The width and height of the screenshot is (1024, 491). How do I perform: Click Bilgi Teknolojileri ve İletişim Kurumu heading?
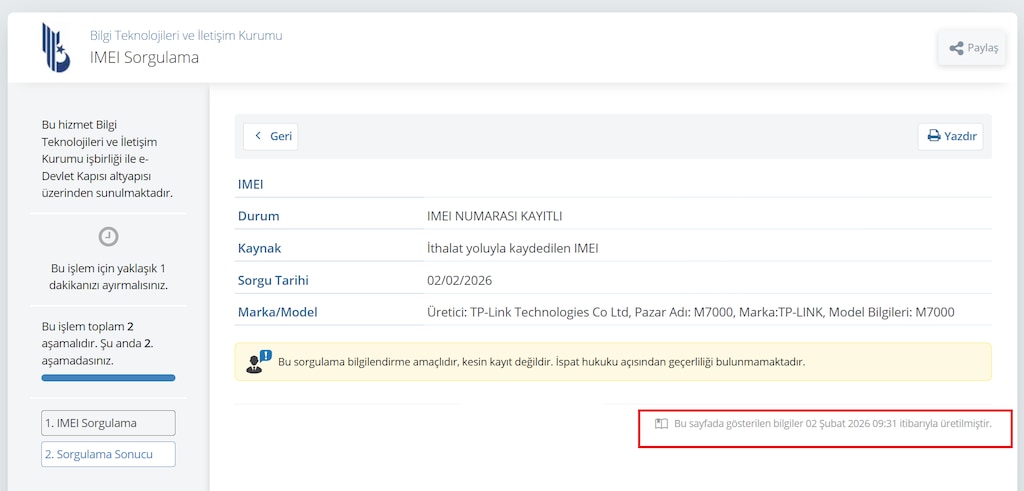186,35
